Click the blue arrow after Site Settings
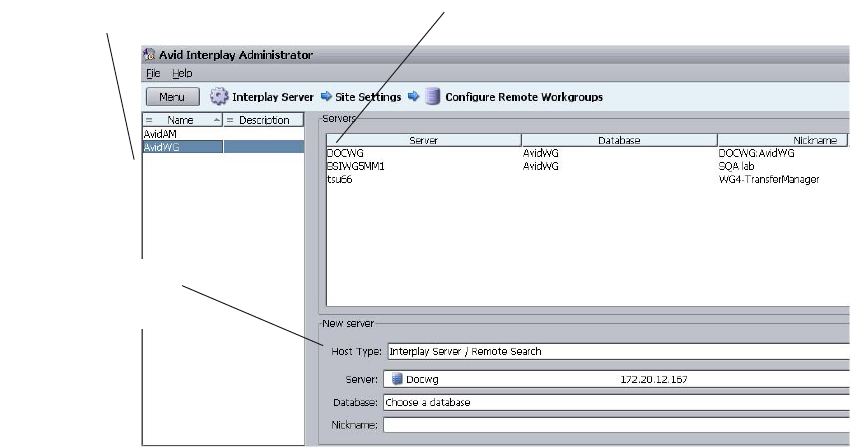The height and width of the screenshot is (448, 851). pyautogui.click(x=414, y=96)
